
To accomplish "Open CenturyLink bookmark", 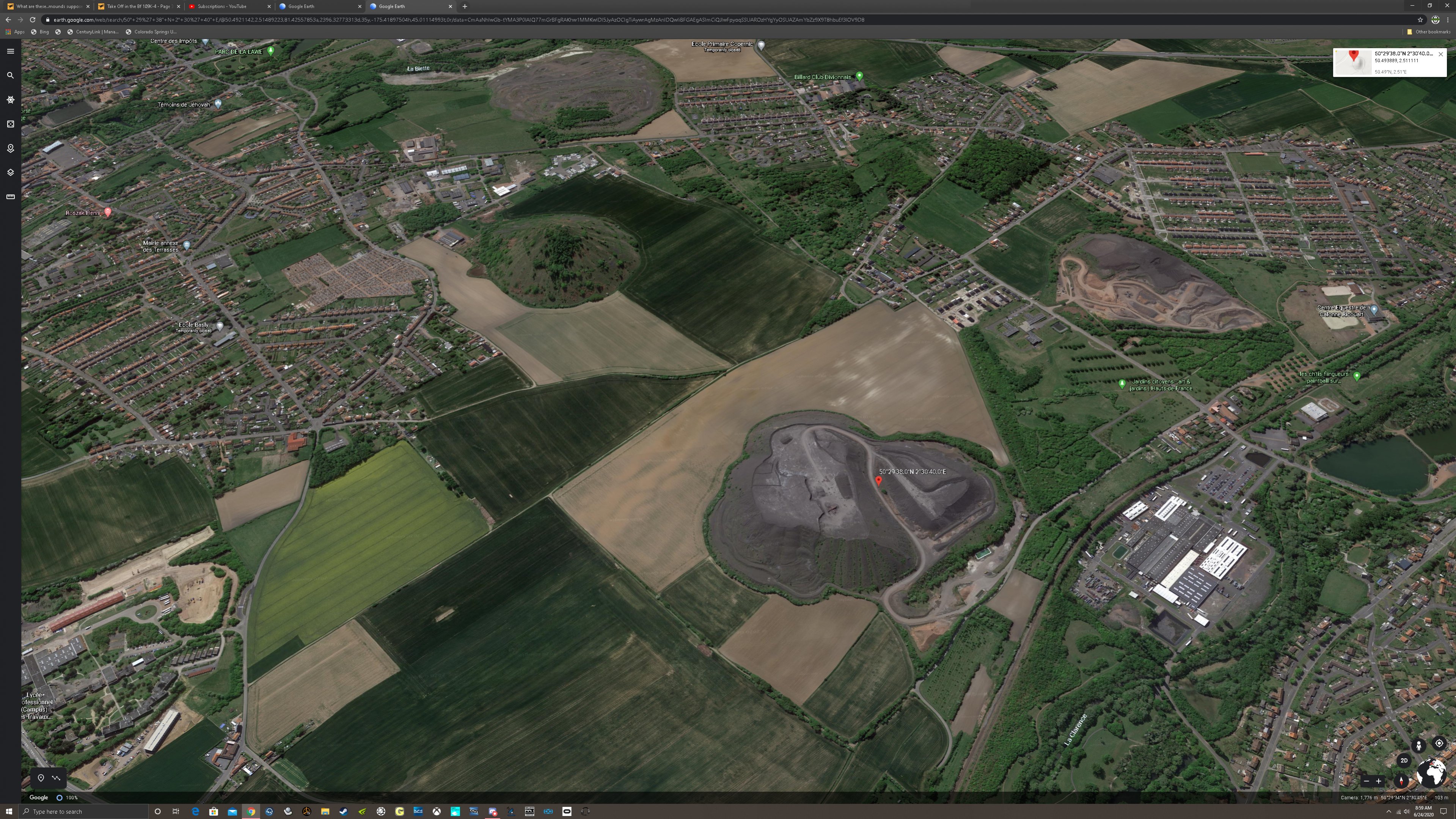I will point(93,31).
